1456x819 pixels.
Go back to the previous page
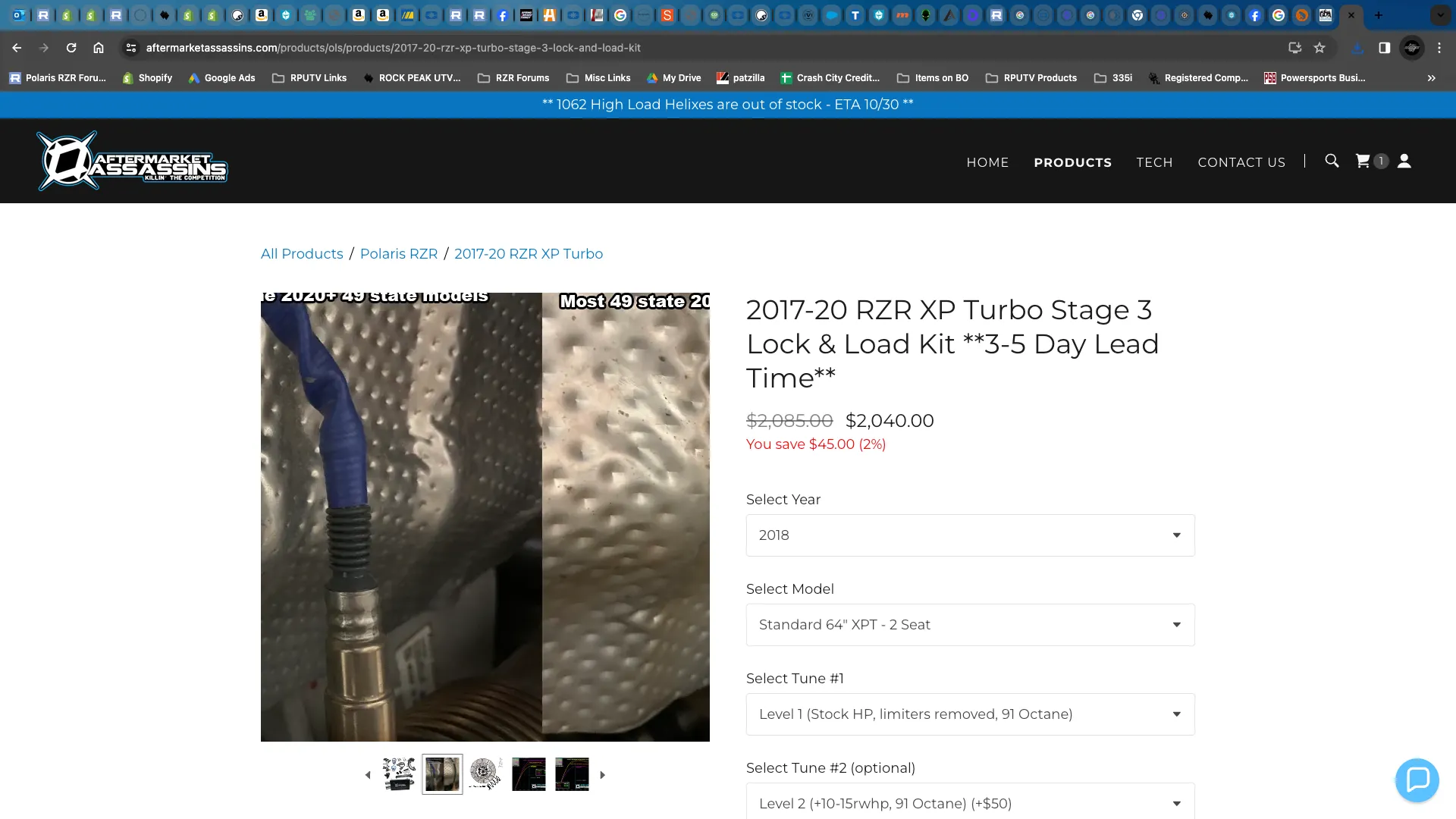[x=17, y=48]
